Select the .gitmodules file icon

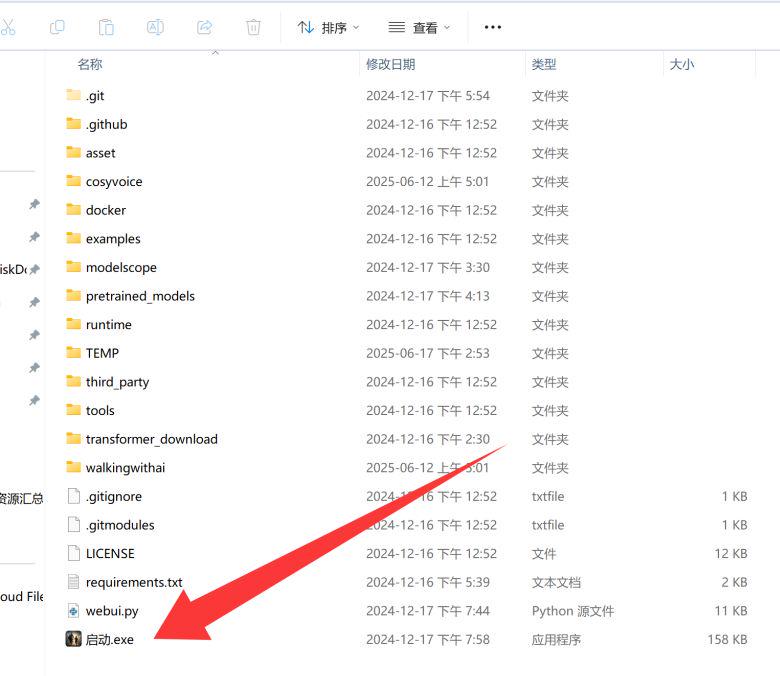tap(74, 524)
